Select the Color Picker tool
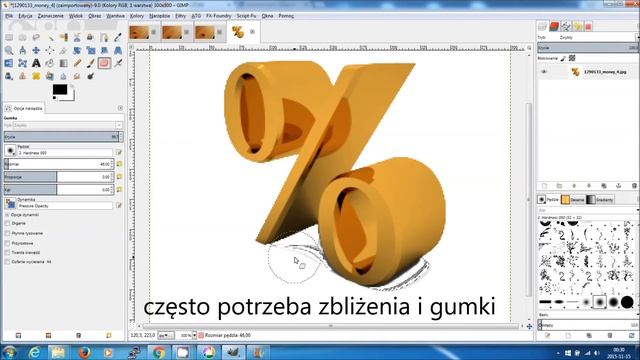 [118, 38]
